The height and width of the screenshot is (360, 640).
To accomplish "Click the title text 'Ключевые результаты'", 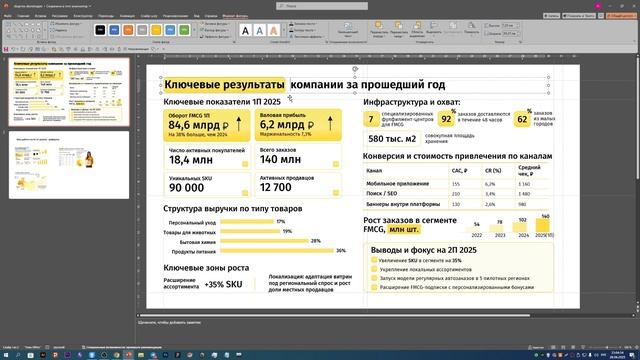I will click(224, 84).
